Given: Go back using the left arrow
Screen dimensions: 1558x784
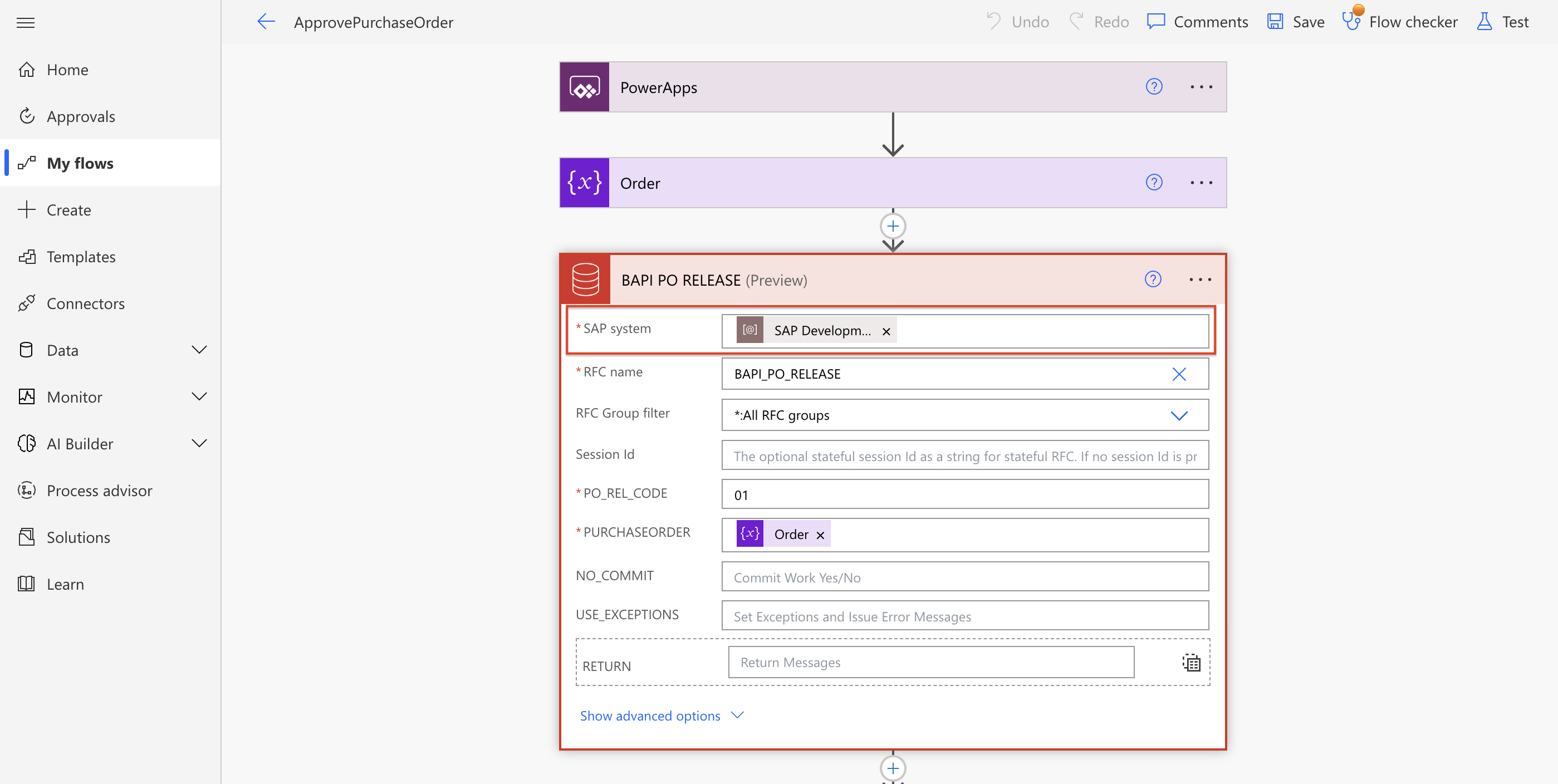Looking at the screenshot, I should 266,22.
